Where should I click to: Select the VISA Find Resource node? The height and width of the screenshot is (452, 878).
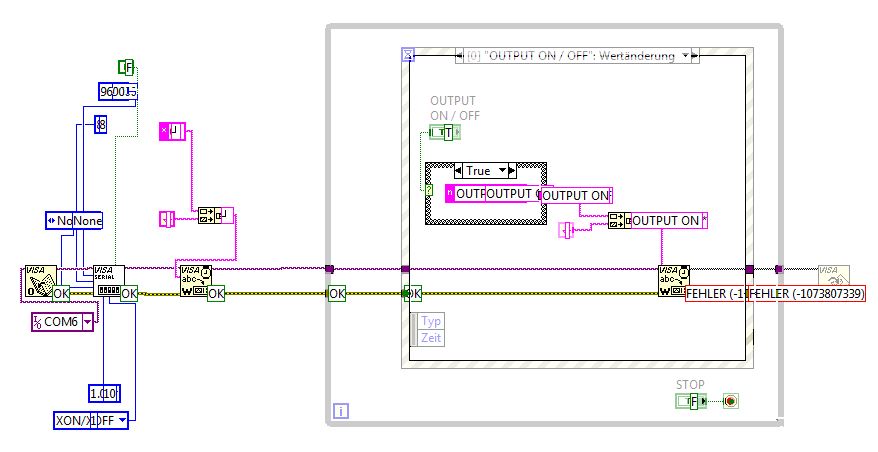(41, 281)
